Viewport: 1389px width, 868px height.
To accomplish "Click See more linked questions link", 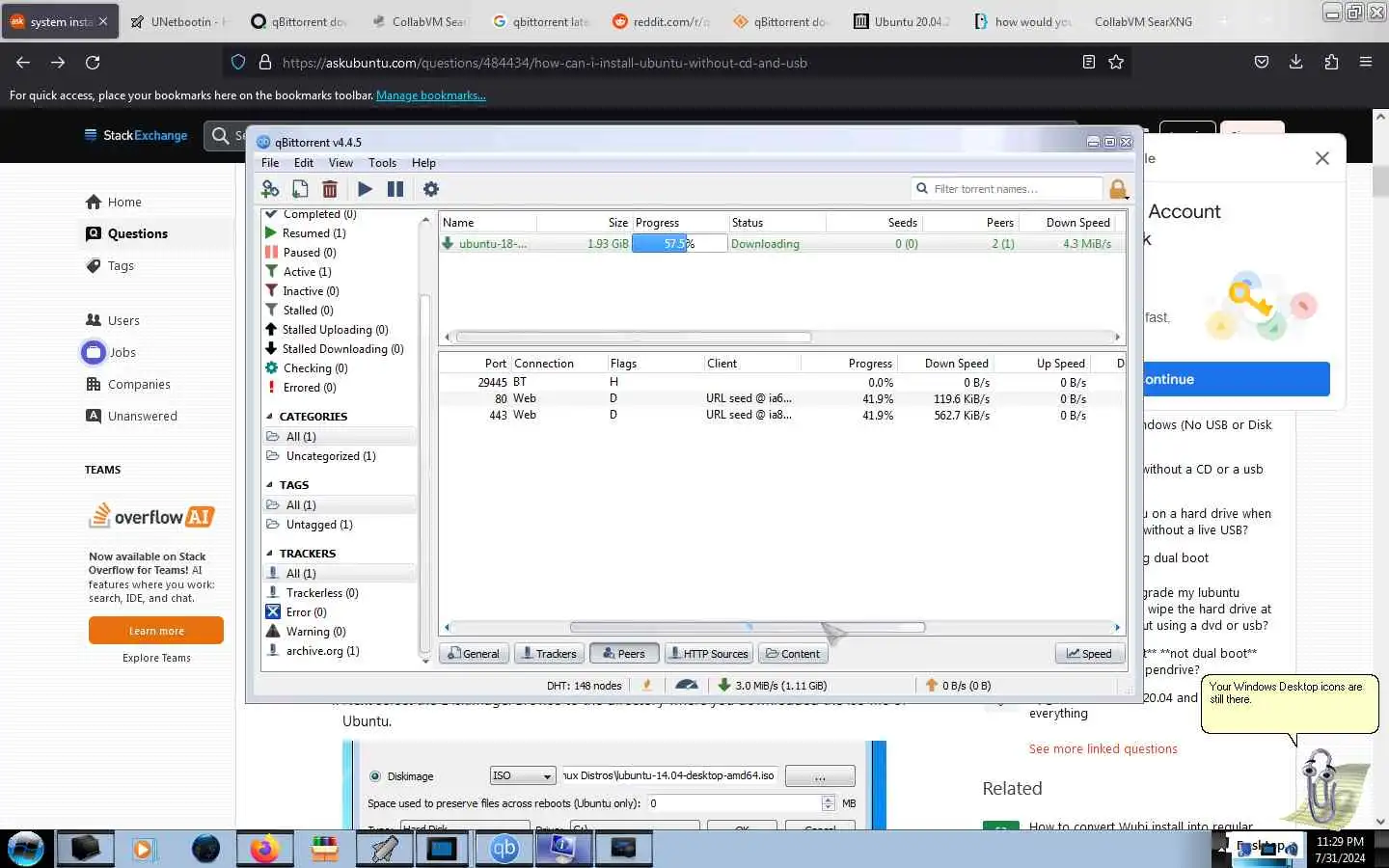I will (1103, 749).
